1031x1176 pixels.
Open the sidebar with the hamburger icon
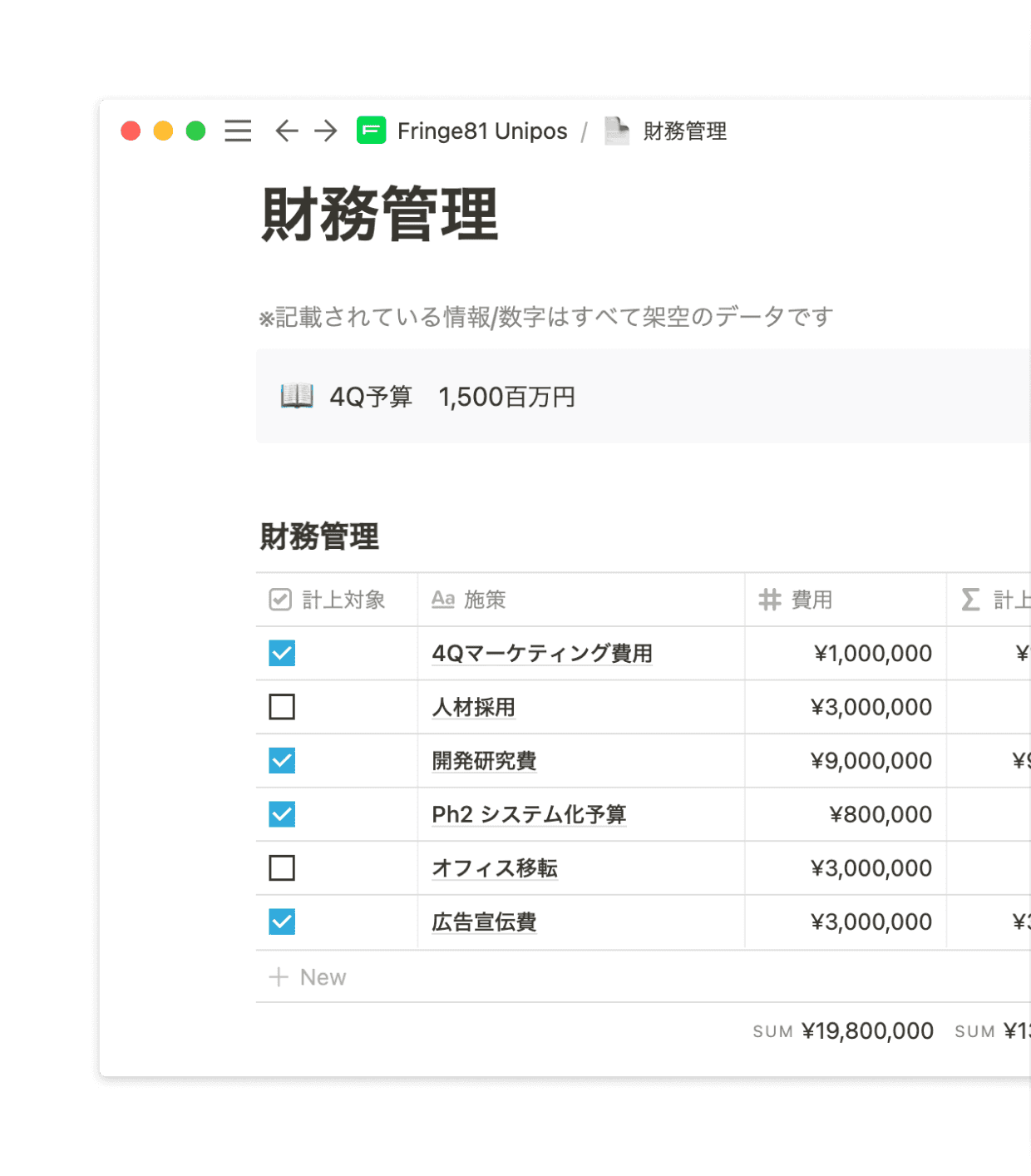pyautogui.click(x=237, y=131)
